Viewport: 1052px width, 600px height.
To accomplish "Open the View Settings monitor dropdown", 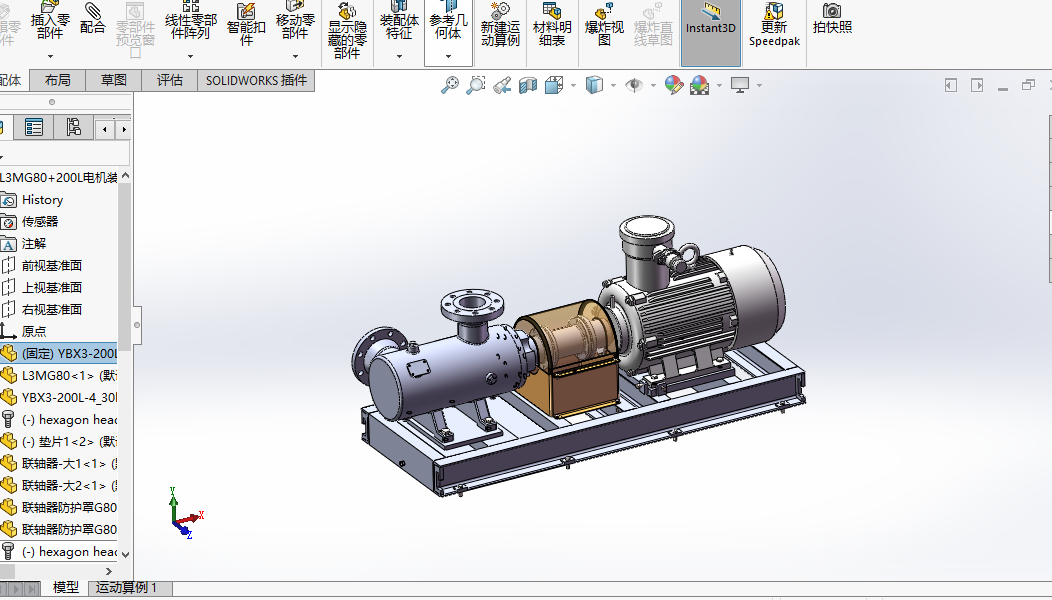I will point(759,86).
